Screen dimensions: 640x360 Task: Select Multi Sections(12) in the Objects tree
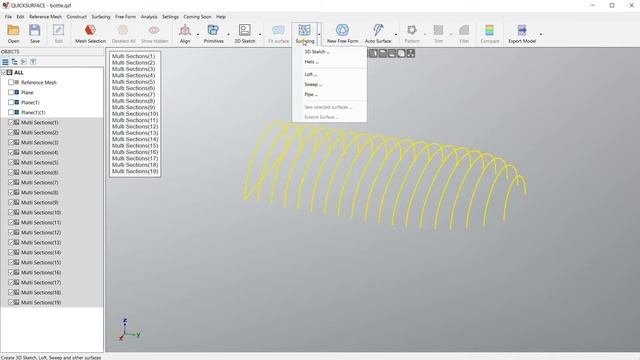pyautogui.click(x=41, y=232)
